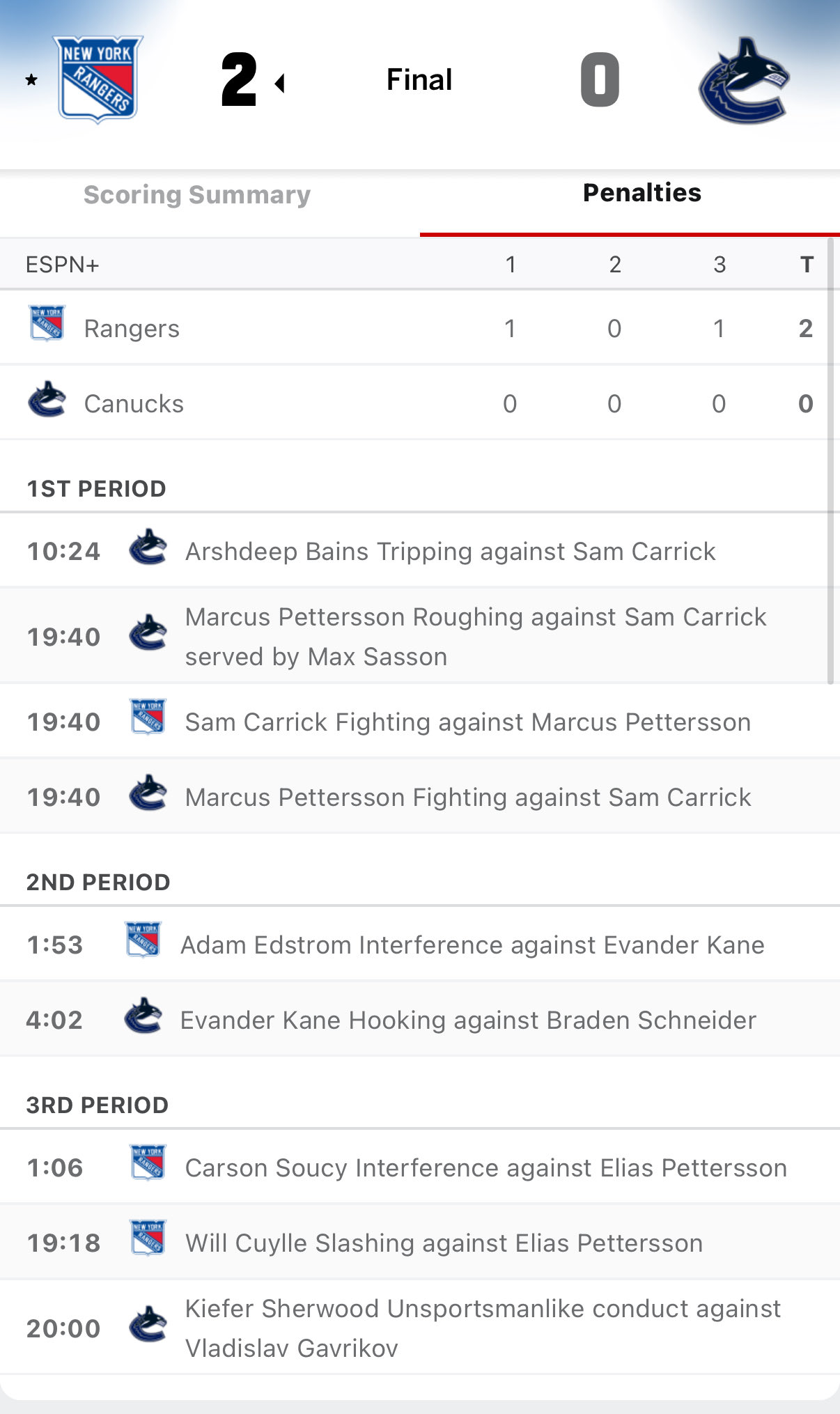Select the Penalties tab
Screen dimensions: 840x1414
tap(641, 193)
